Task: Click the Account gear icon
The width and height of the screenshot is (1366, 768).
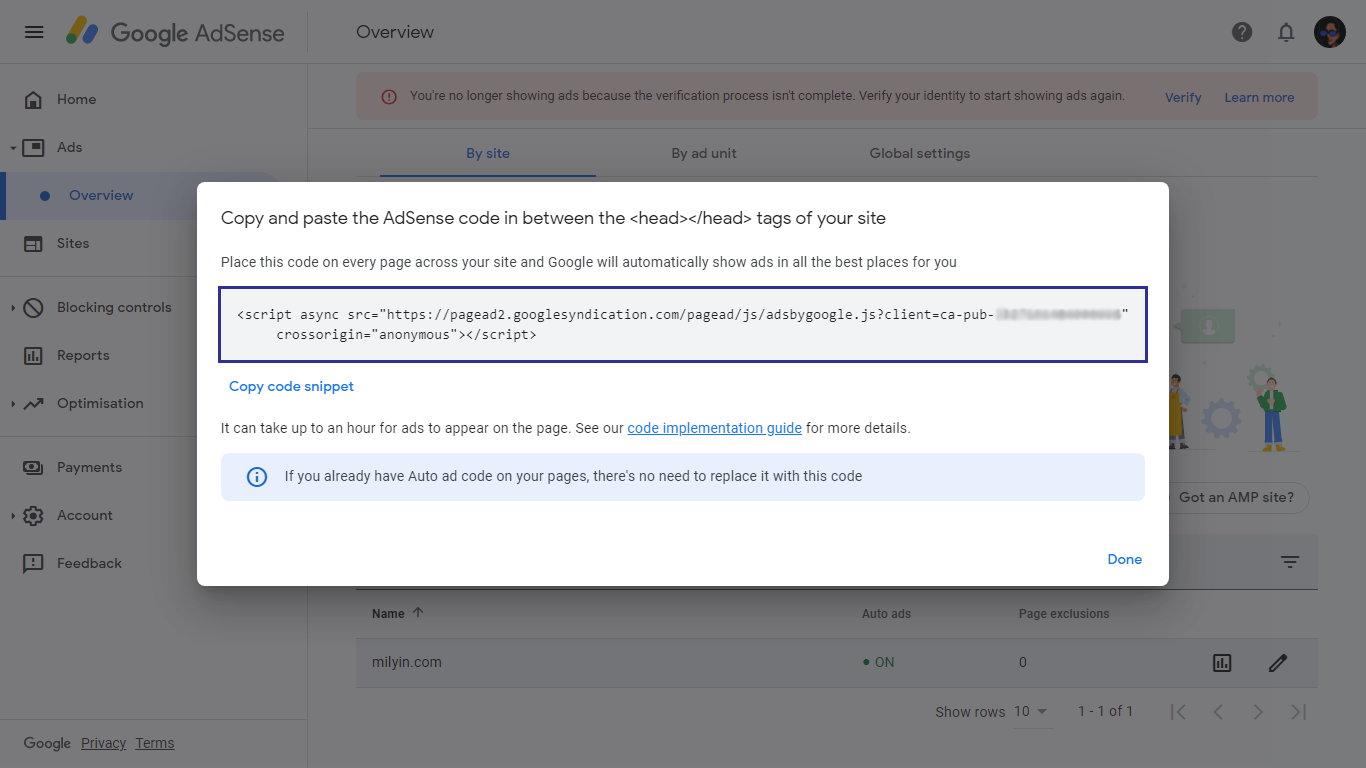Action: point(33,515)
